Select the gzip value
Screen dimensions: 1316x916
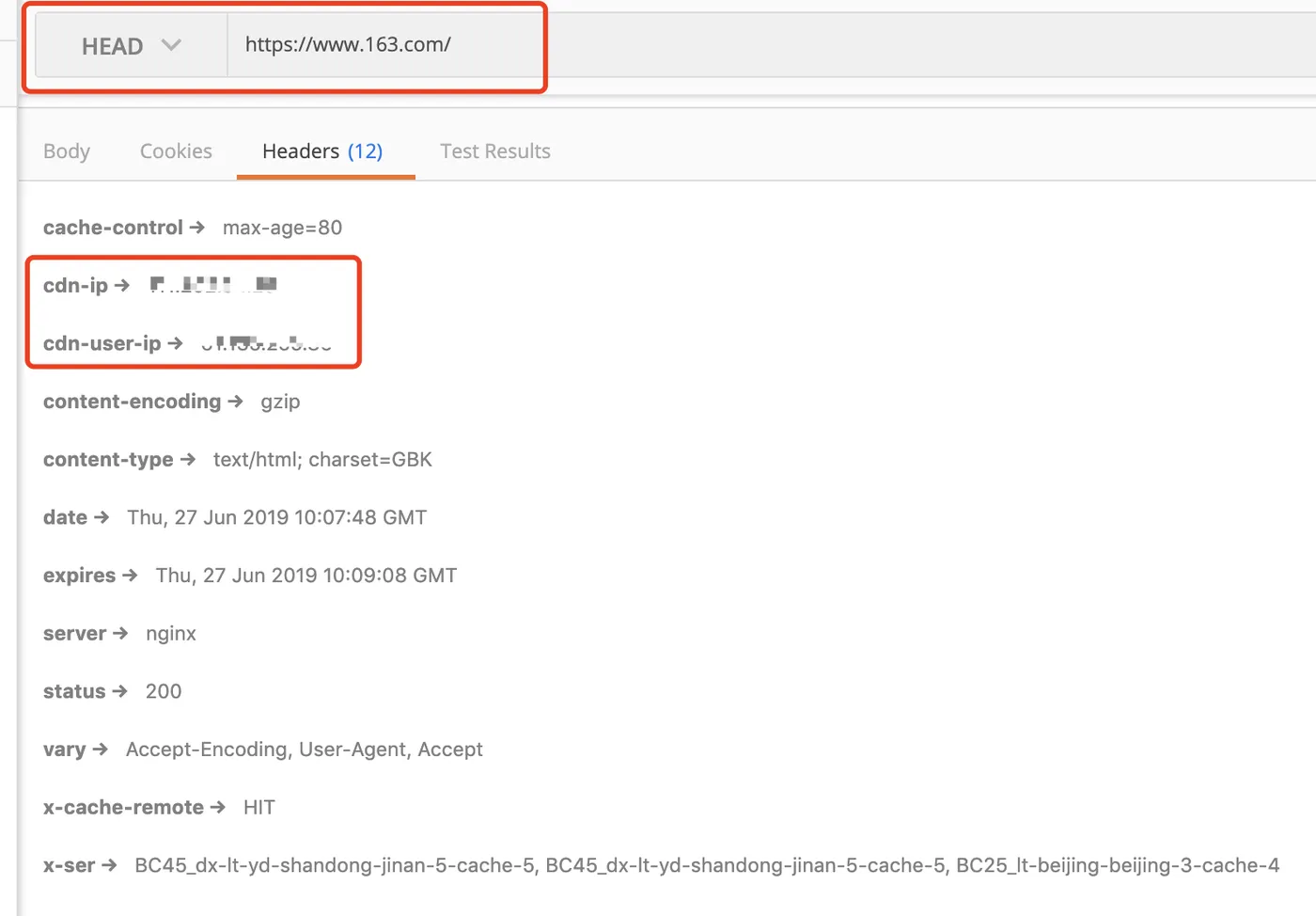(280, 403)
